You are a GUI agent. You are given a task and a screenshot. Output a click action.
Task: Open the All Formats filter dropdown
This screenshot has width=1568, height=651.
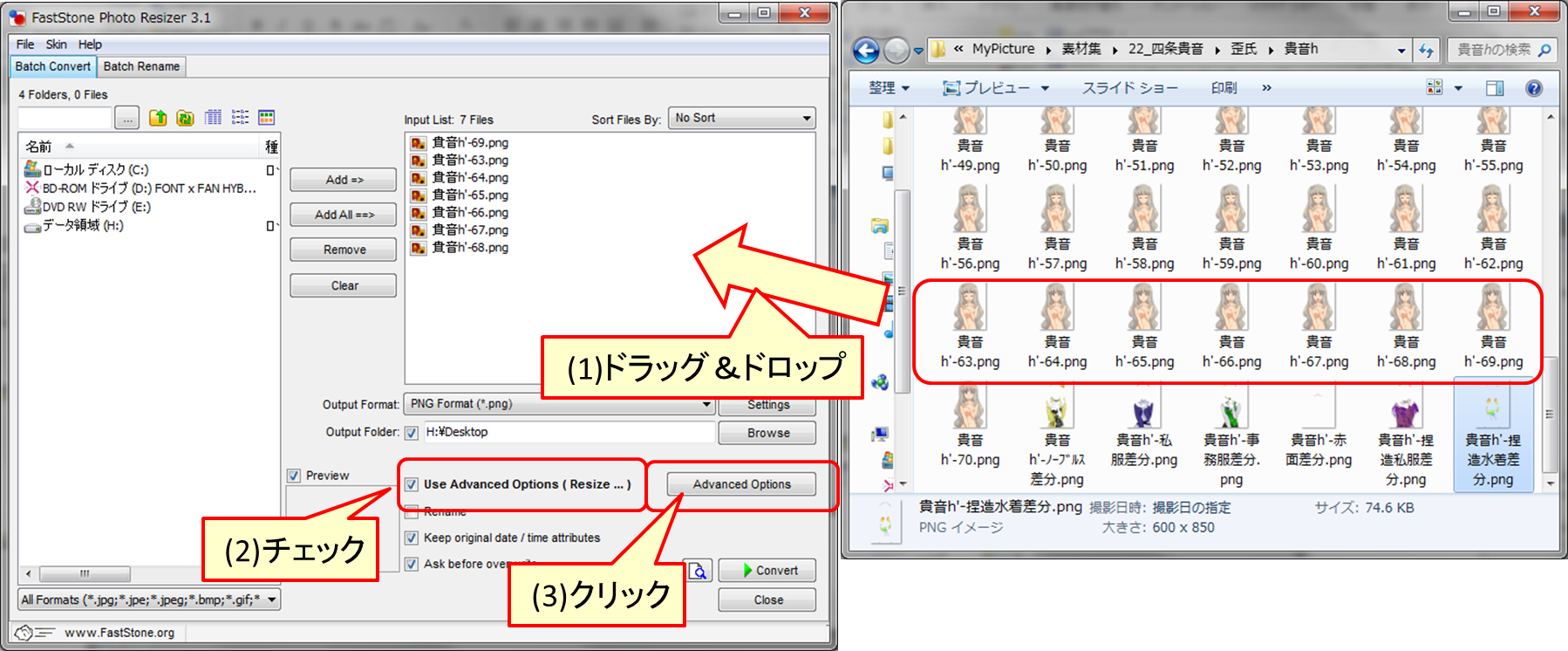[149, 600]
